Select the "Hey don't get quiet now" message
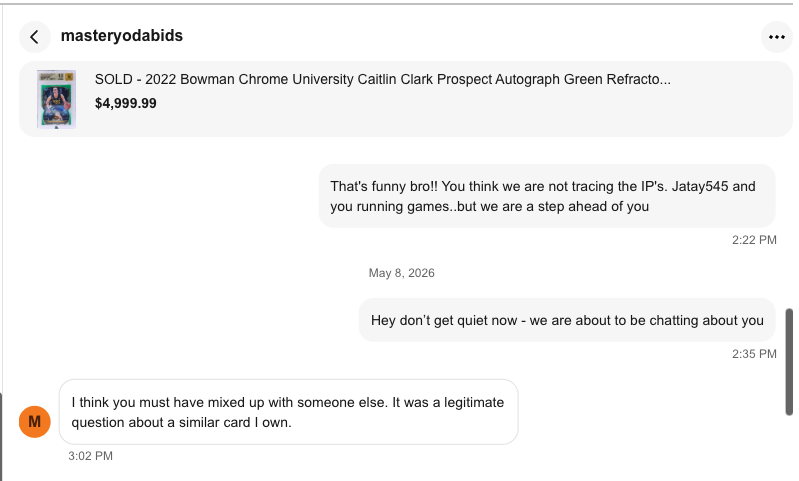Image resolution: width=799 pixels, height=481 pixels. (567, 320)
